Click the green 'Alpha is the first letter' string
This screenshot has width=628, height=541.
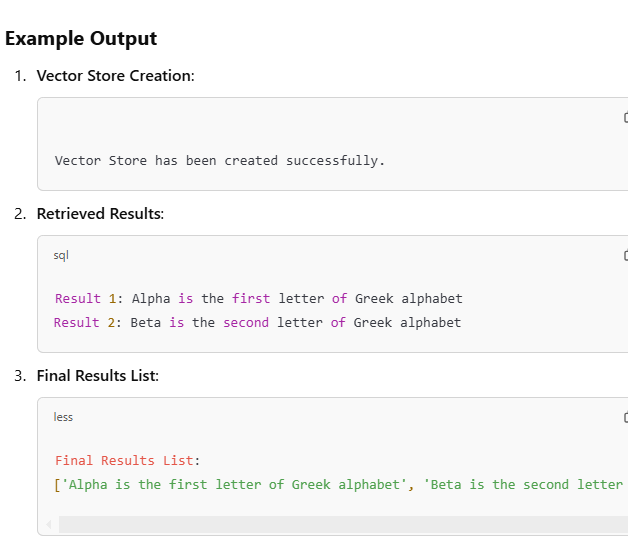click(x=231, y=485)
